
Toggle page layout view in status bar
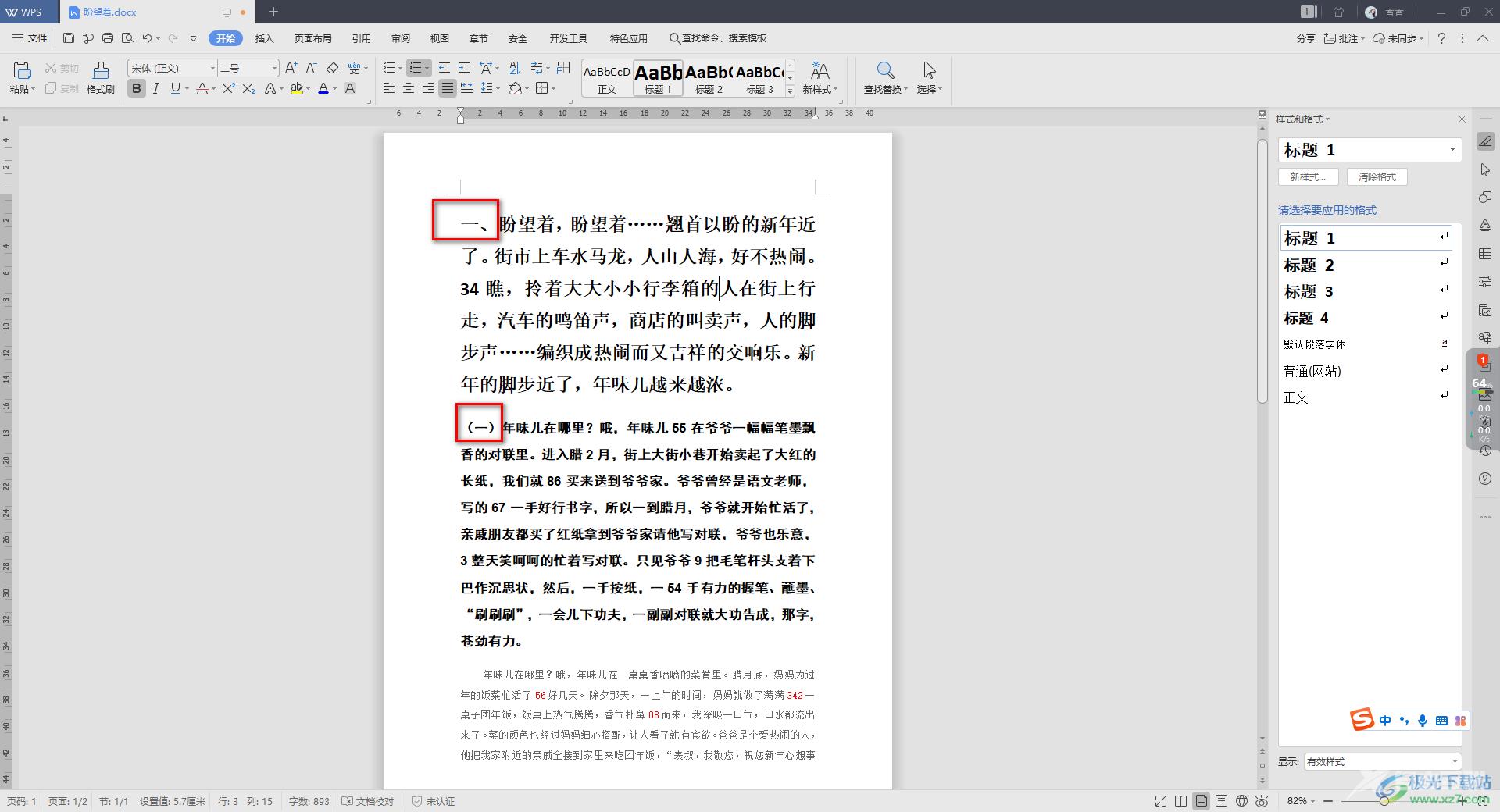(1202, 801)
